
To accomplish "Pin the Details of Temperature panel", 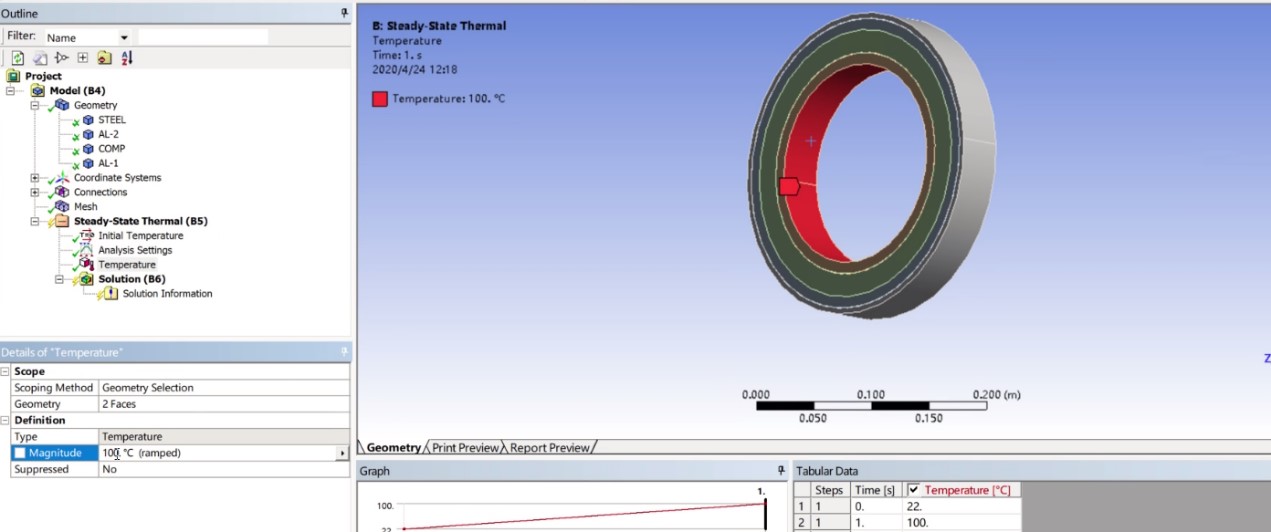I will click(x=345, y=352).
